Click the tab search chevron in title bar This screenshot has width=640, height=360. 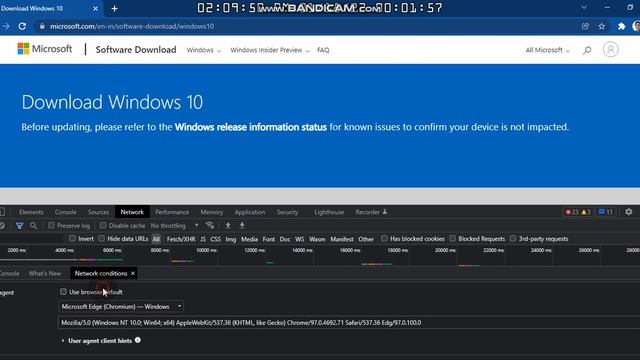coord(584,7)
